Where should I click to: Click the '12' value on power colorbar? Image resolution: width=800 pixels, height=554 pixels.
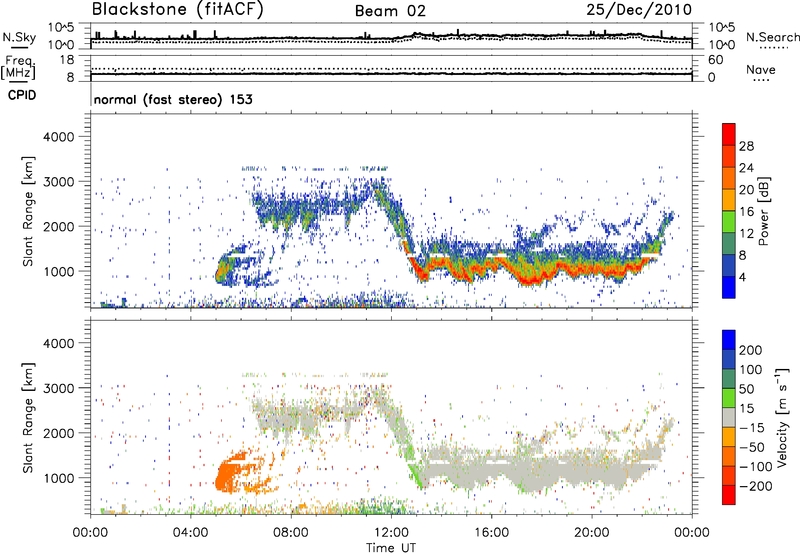(x=746, y=234)
